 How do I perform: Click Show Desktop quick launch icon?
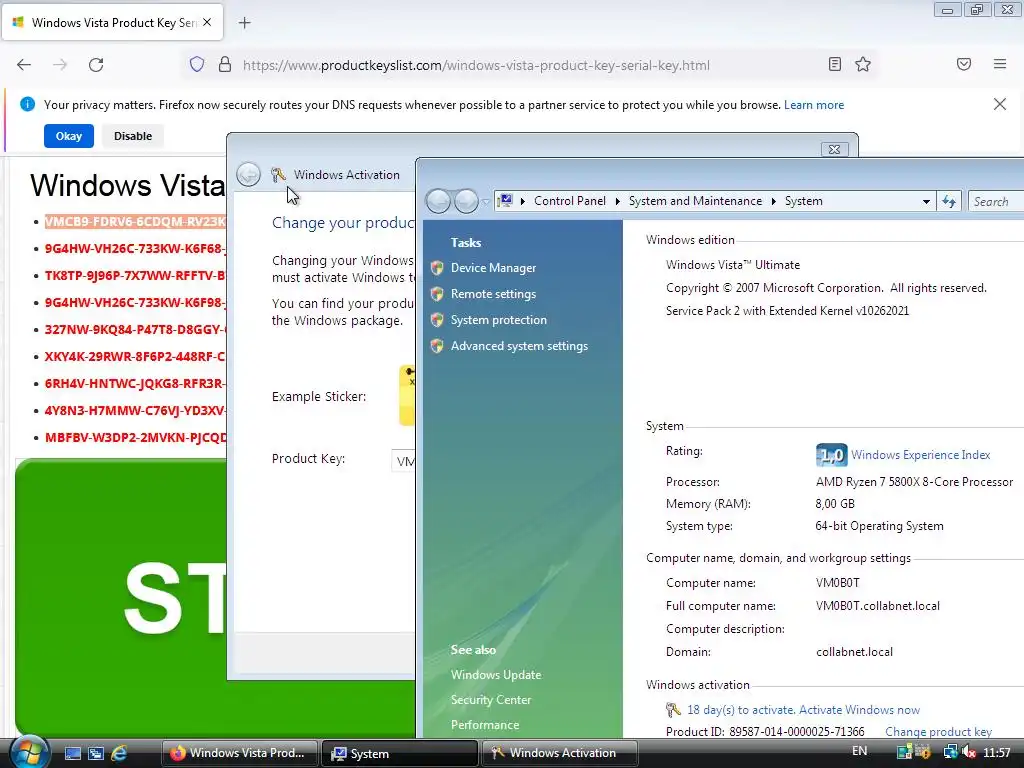click(72, 754)
